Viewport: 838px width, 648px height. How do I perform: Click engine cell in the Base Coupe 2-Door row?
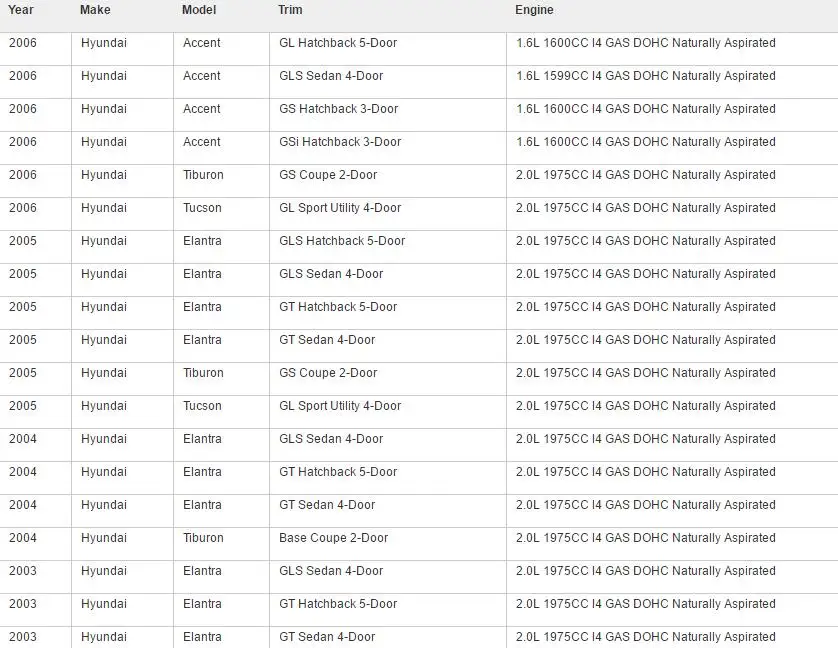coord(646,538)
